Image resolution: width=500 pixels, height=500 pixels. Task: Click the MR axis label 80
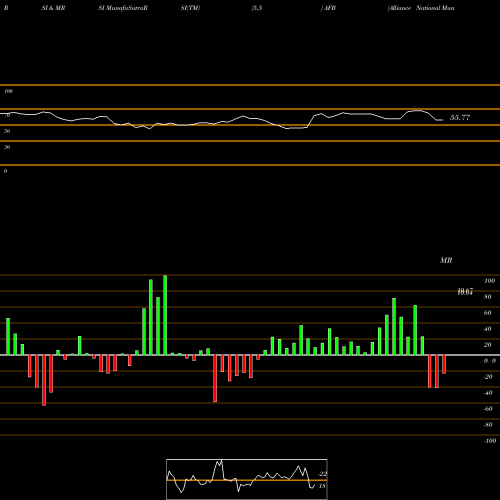(x=488, y=297)
